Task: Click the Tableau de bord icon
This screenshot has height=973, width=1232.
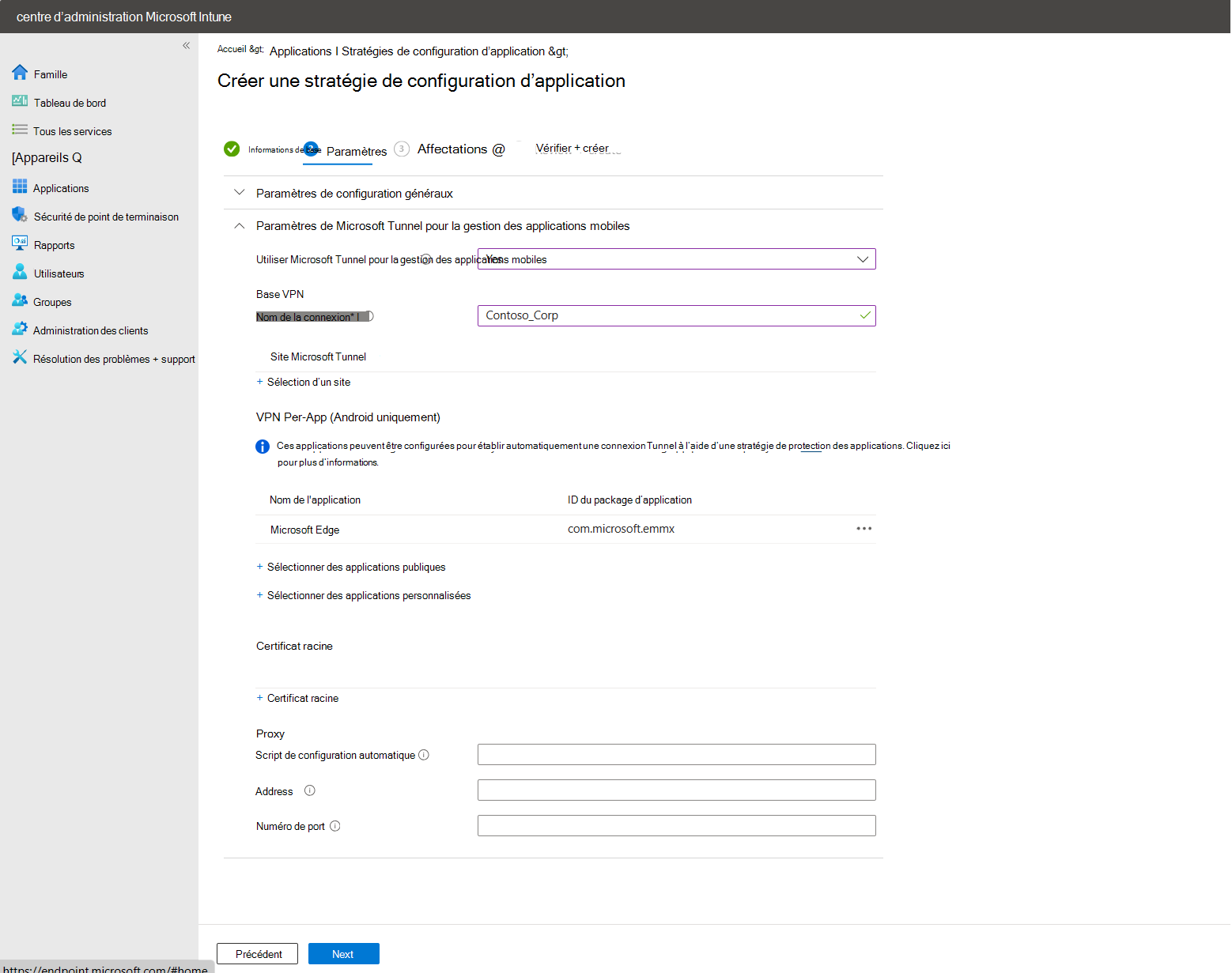Action: coord(20,101)
